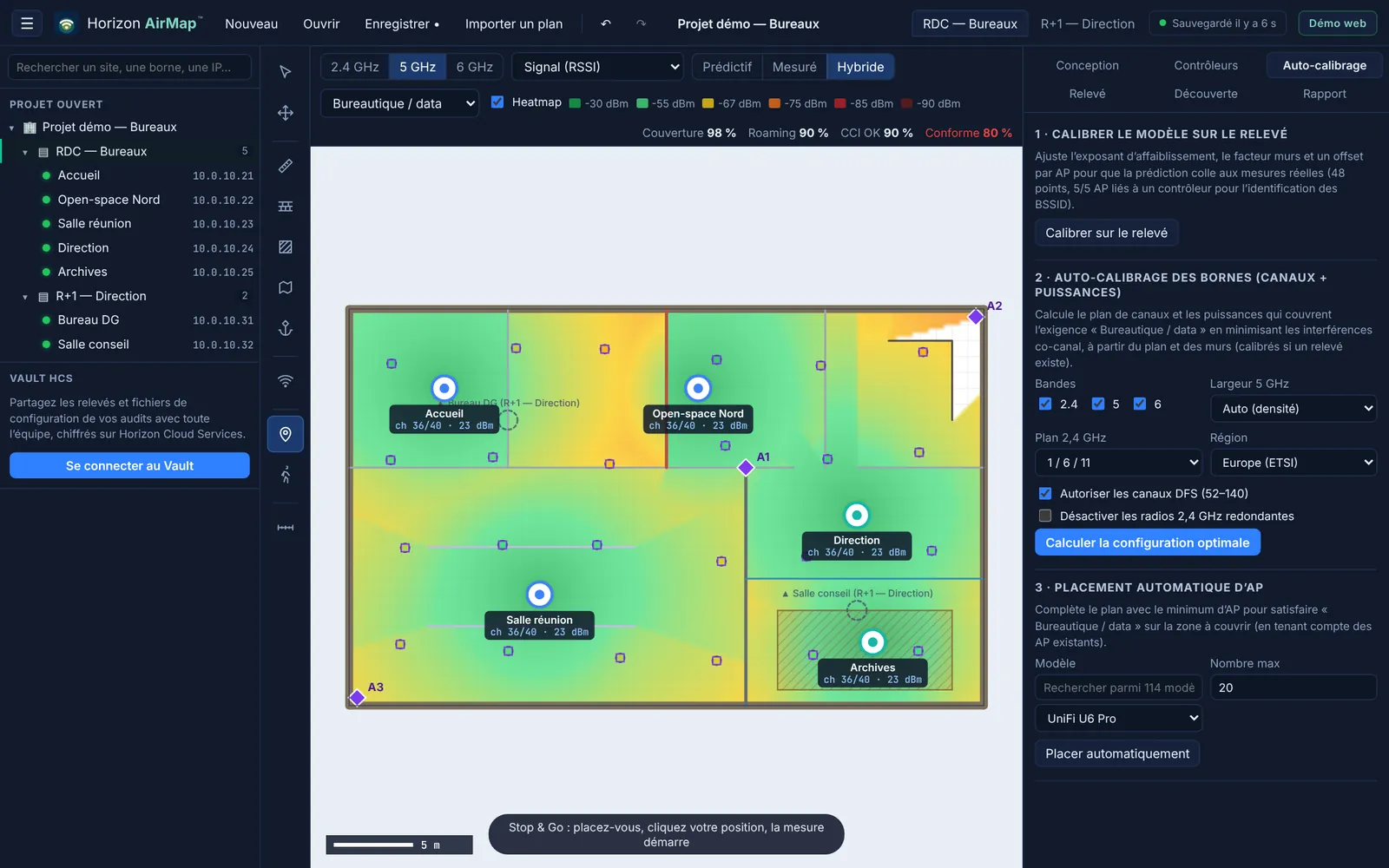1389x868 pixels.
Task: Select the pointer selection tool
Action: click(x=286, y=72)
